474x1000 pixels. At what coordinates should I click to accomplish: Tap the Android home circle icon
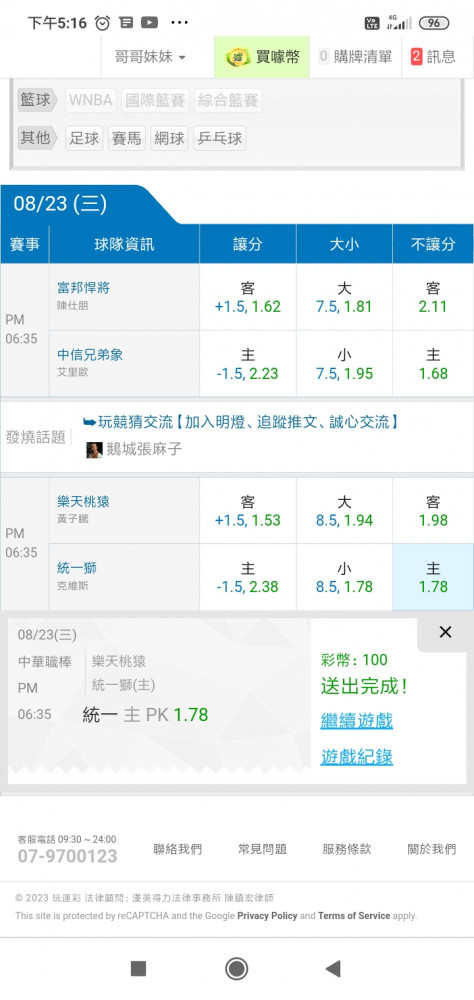coord(236,969)
